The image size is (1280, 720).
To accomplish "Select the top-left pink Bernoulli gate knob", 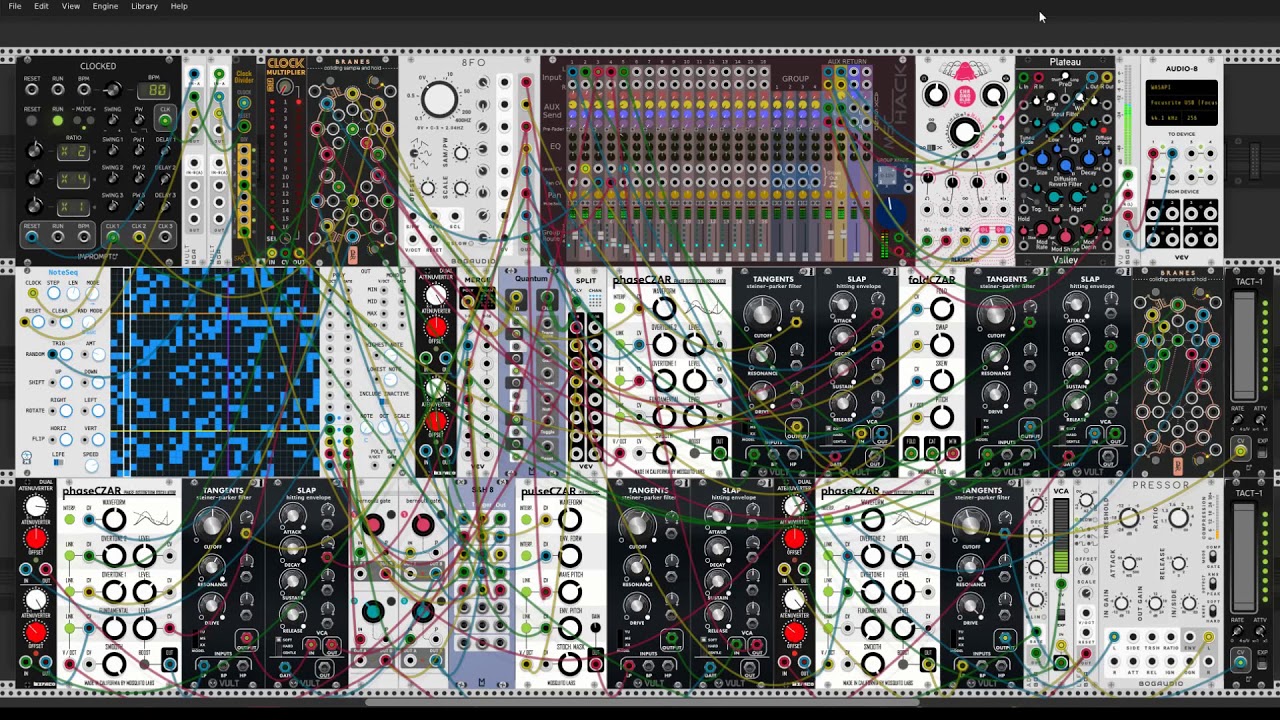I will 373,525.
